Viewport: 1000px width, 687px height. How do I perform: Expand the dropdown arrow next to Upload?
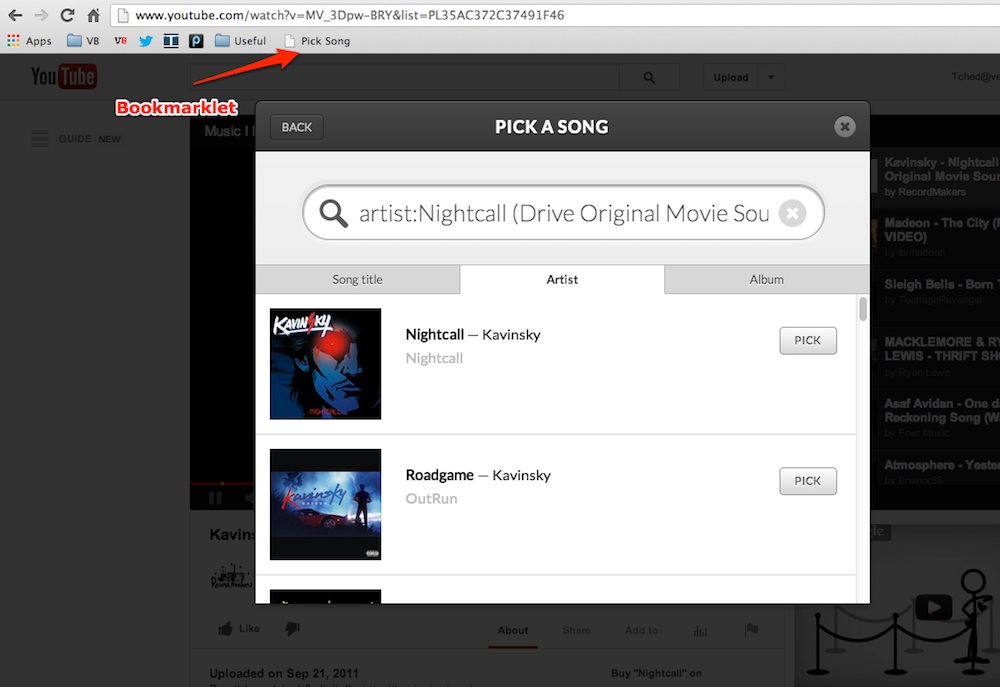coord(771,77)
